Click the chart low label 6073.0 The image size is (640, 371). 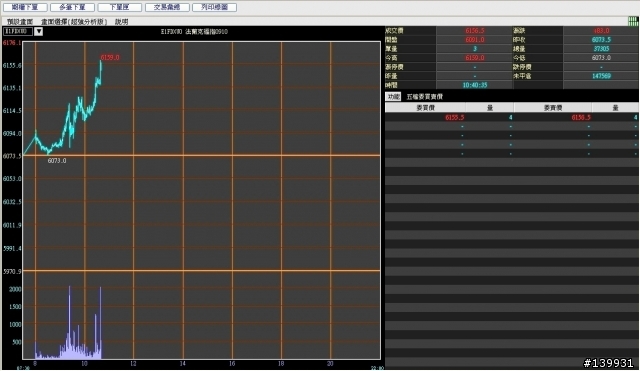pyautogui.click(x=57, y=161)
